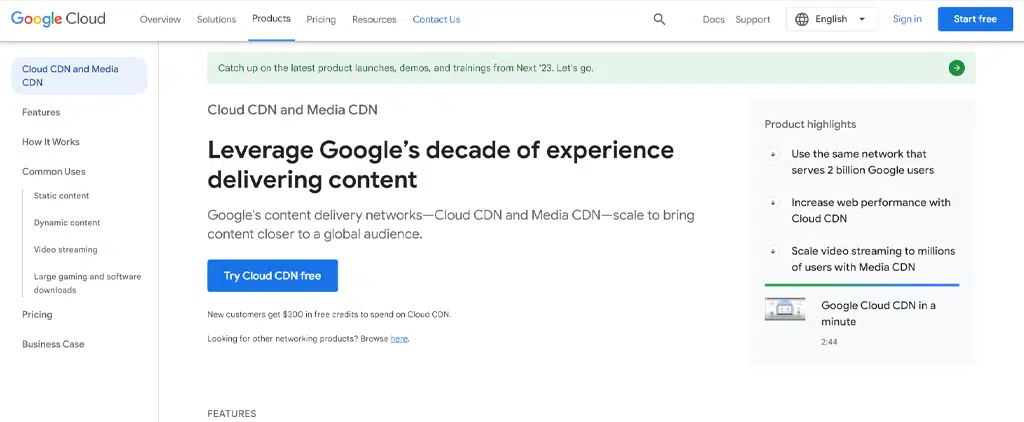Select the Products nav tab
This screenshot has height=422, width=1024.
pyautogui.click(x=271, y=19)
